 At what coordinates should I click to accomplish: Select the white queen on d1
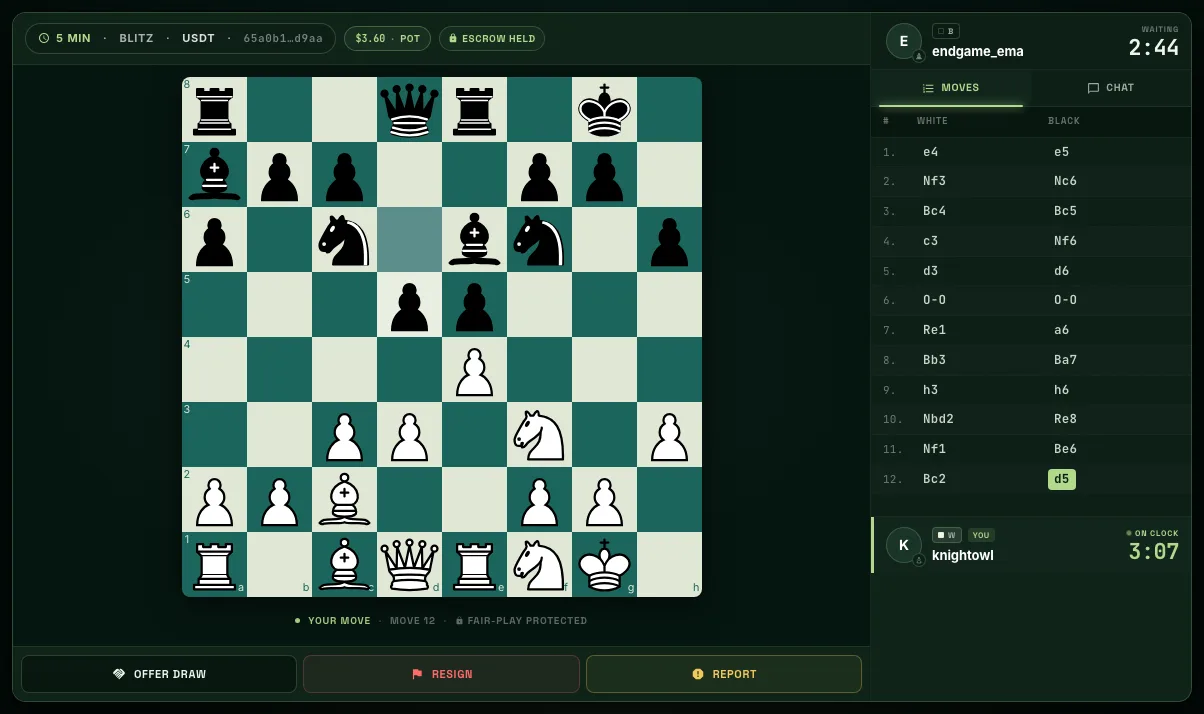(x=409, y=565)
